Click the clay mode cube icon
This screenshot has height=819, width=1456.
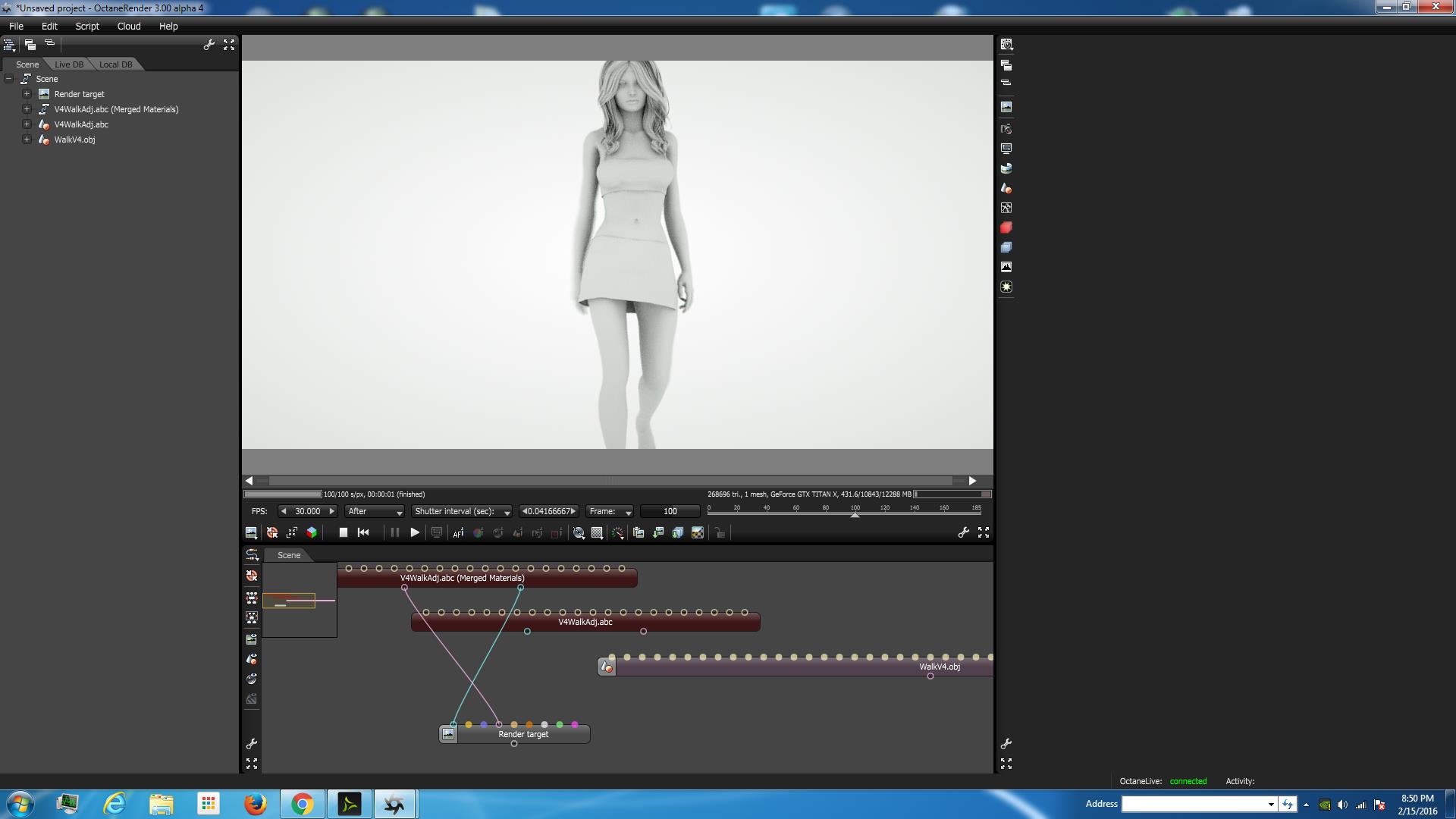click(x=312, y=532)
